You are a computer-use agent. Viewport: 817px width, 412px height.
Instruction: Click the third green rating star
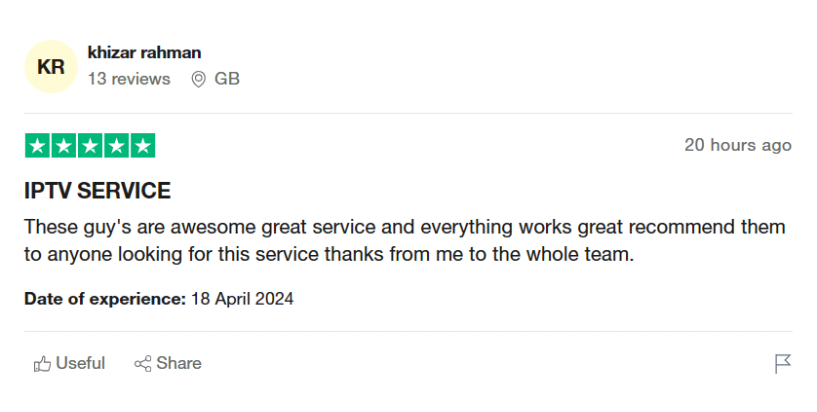tap(90, 146)
